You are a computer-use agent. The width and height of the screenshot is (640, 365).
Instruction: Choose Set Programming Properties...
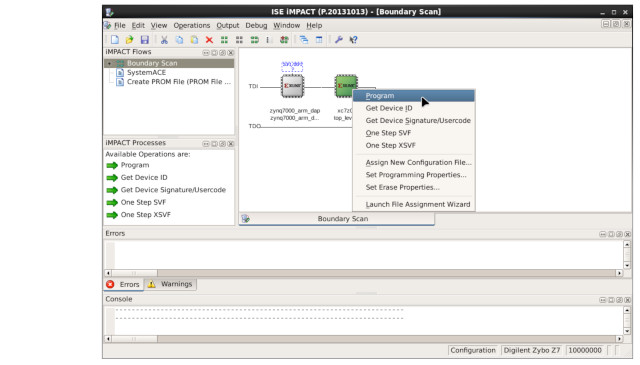[x=413, y=175]
